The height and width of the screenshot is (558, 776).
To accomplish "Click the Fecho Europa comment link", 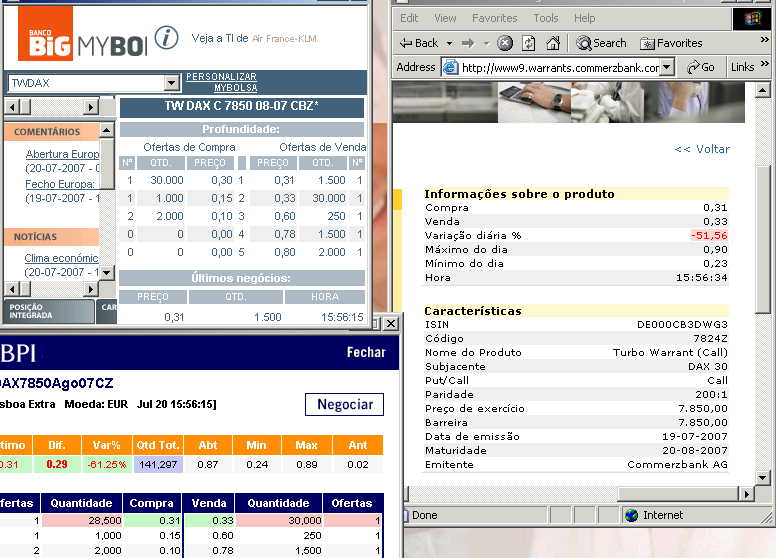I will click(60, 184).
